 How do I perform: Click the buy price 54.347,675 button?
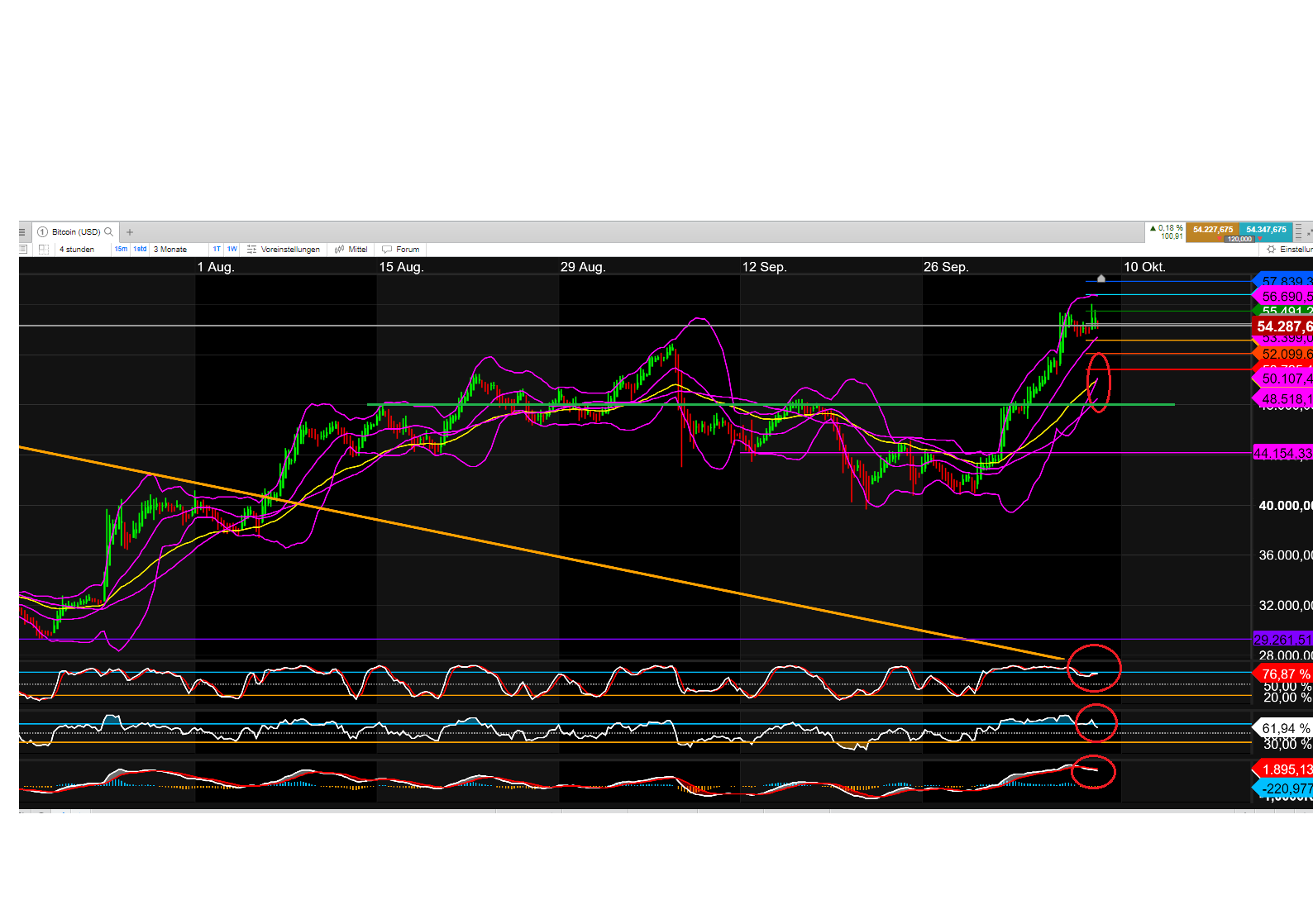1266,230
